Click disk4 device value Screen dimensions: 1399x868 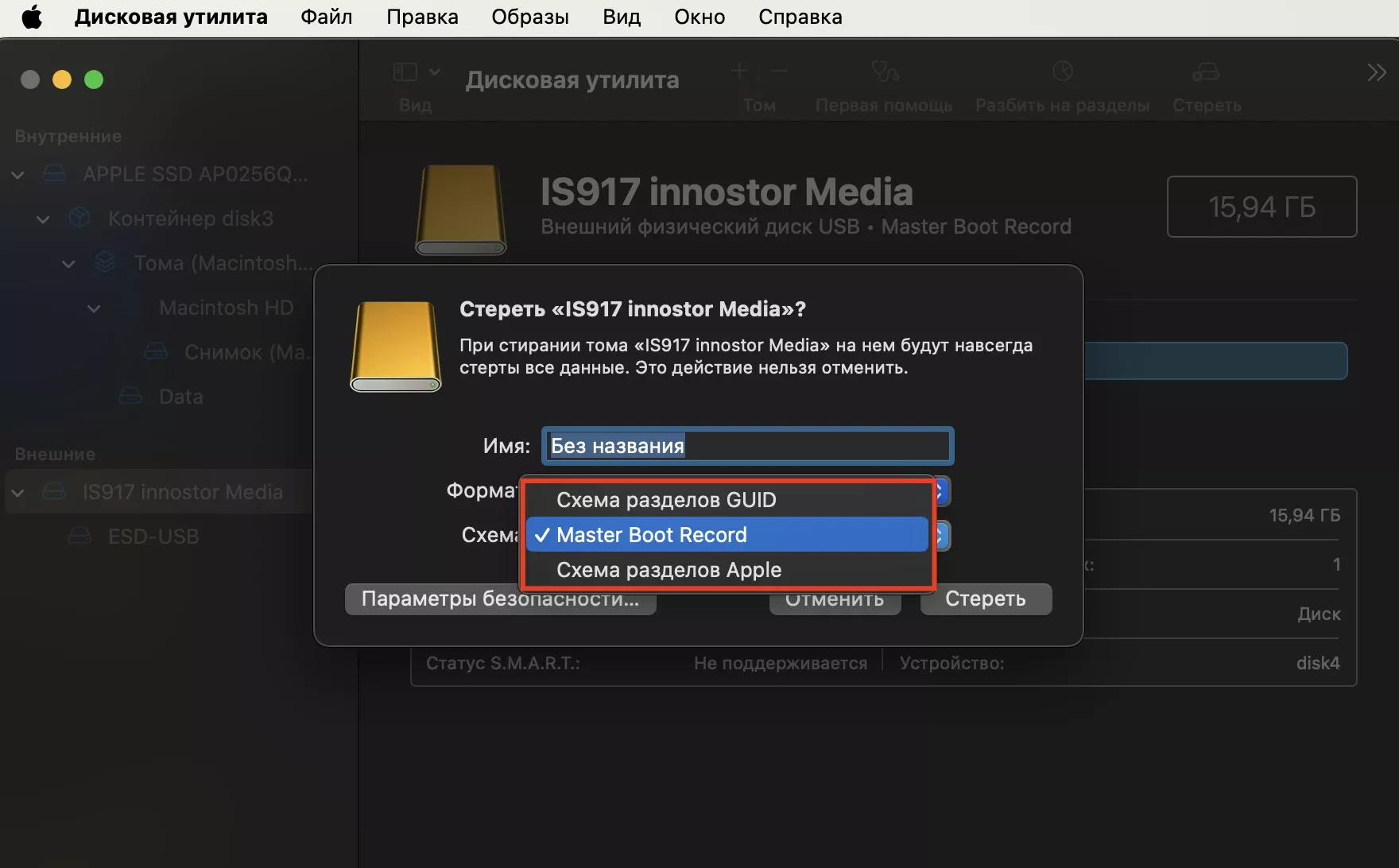click(x=1318, y=663)
